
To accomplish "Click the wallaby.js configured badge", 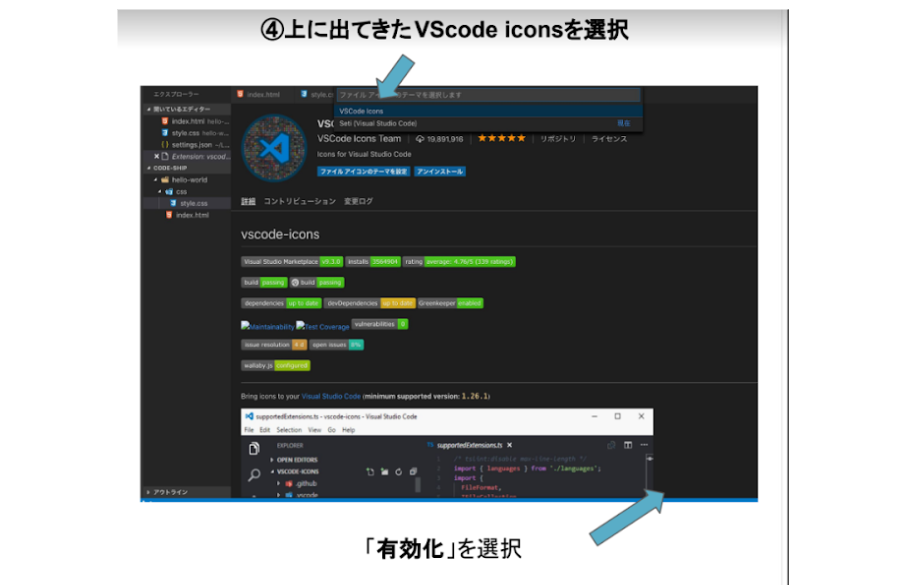I will [x=276, y=366].
